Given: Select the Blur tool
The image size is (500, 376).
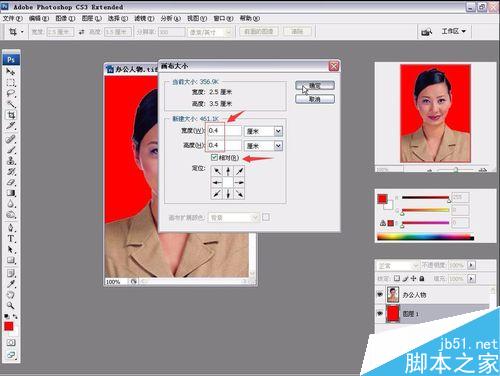Looking at the screenshot, I should point(11,204).
